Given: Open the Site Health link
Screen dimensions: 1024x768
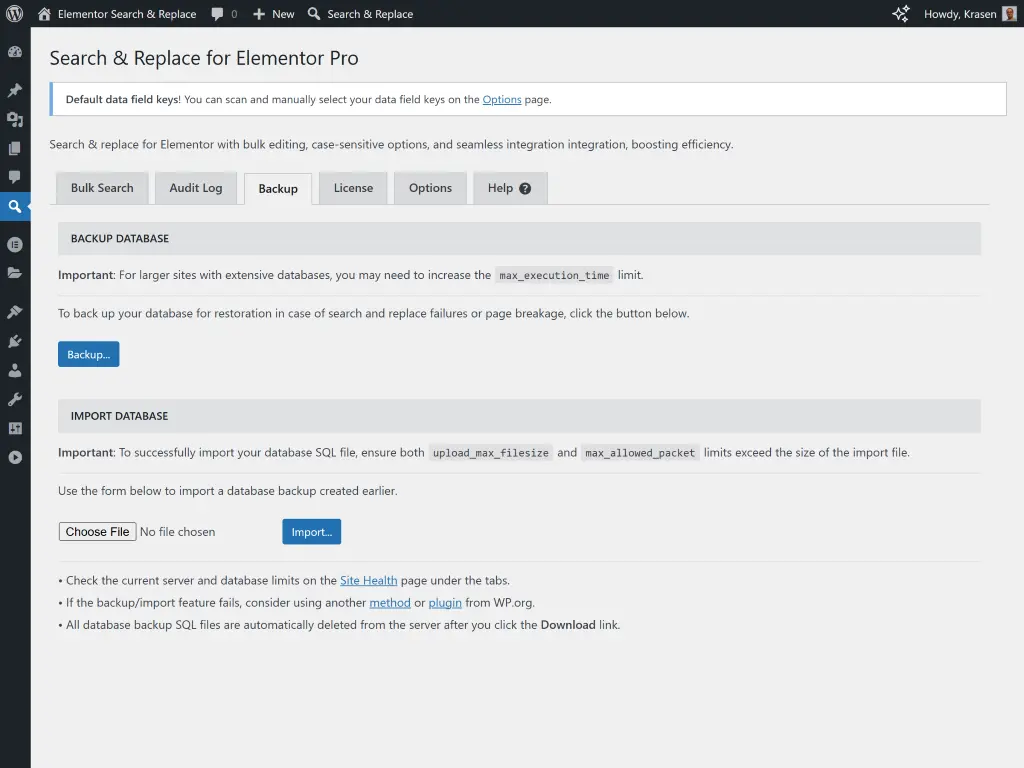Looking at the screenshot, I should click(x=369, y=580).
